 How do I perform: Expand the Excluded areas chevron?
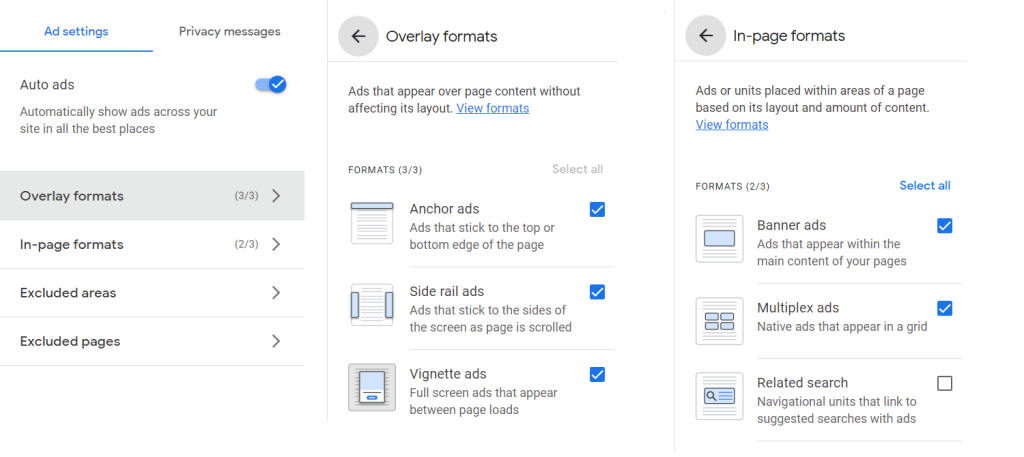(276, 292)
